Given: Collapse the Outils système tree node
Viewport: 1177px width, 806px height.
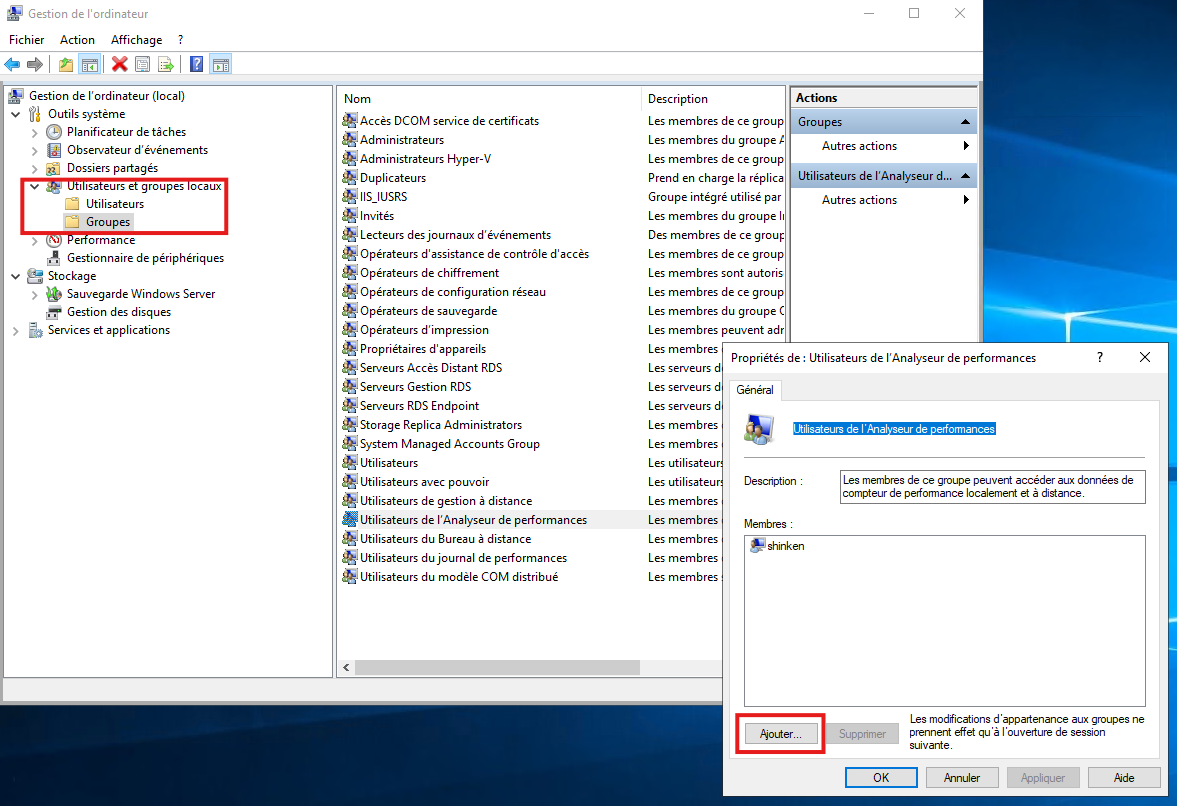Looking at the screenshot, I should coord(16,114).
